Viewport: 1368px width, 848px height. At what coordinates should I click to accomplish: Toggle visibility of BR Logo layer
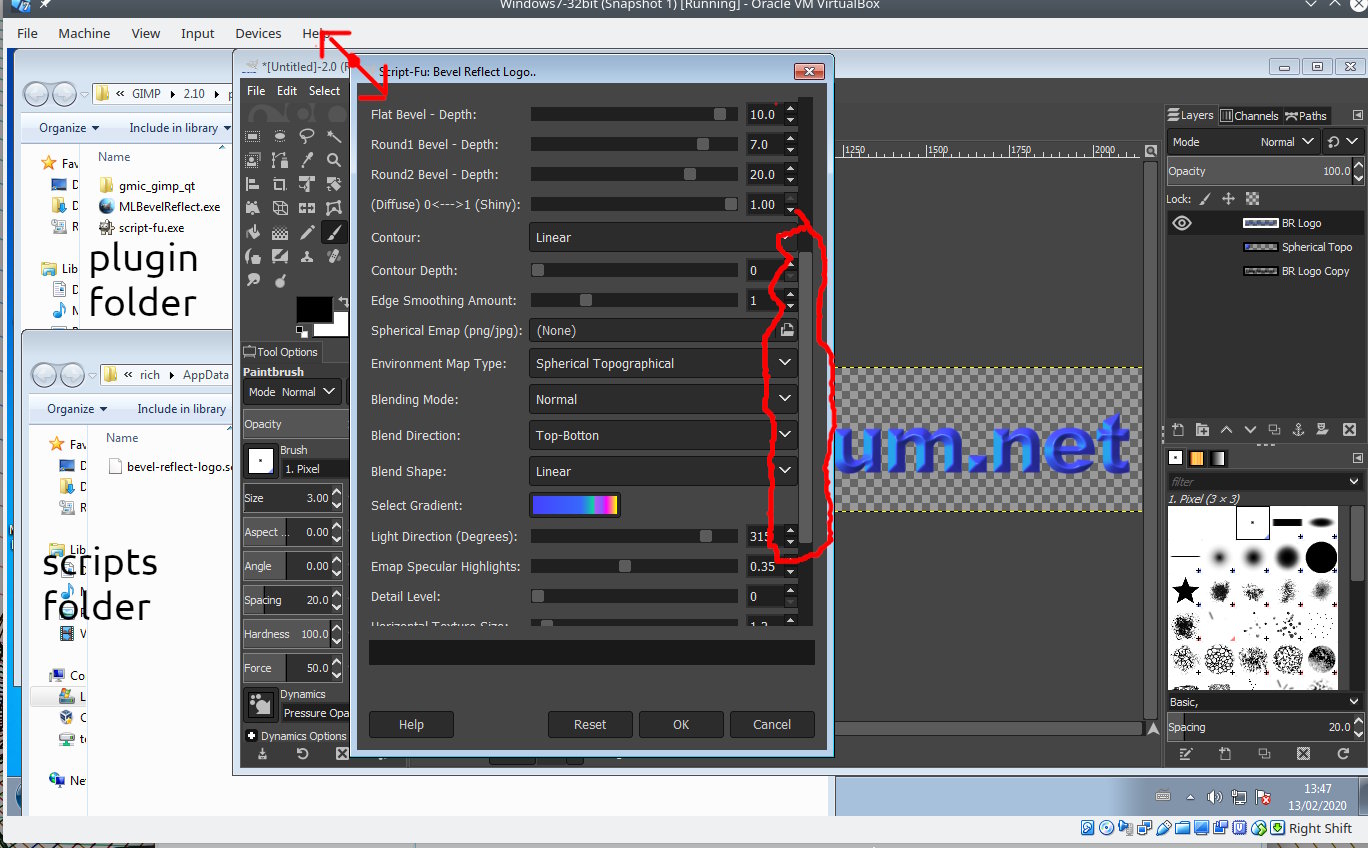(x=1182, y=223)
